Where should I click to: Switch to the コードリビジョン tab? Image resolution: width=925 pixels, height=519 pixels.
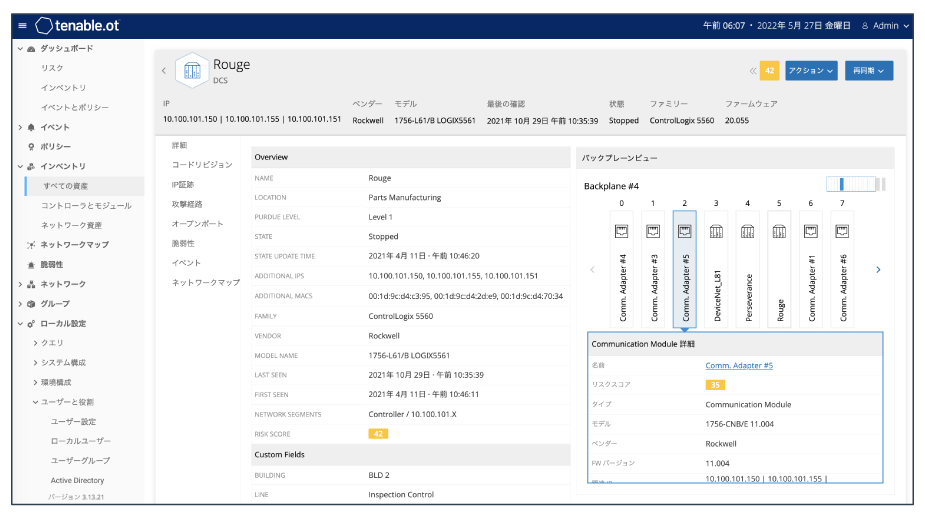click(x=201, y=164)
